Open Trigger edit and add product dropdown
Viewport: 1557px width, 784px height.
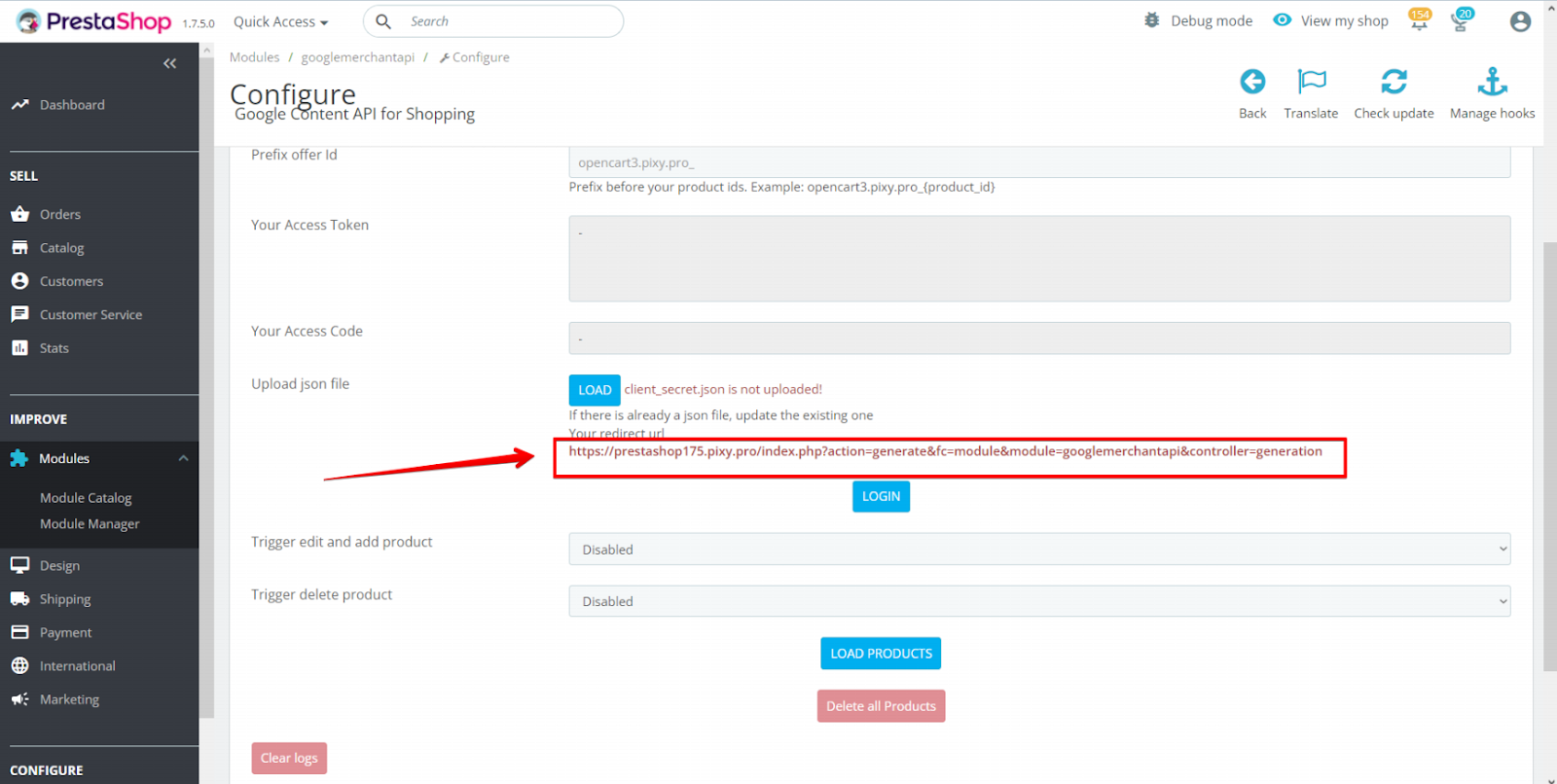(x=1039, y=550)
